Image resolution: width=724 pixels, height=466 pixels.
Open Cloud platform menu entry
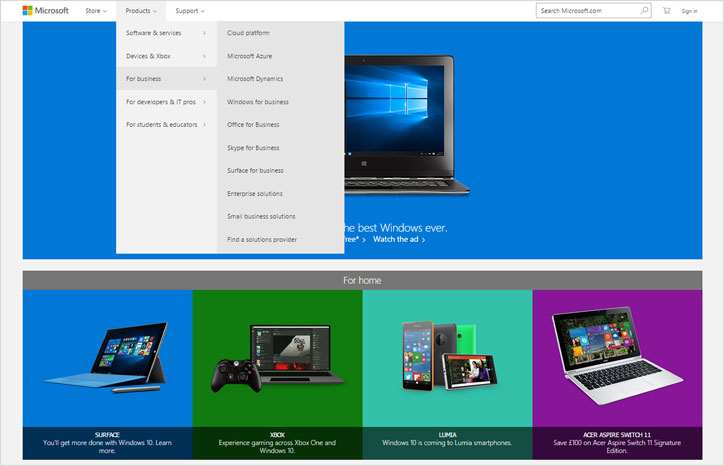[x=248, y=33]
